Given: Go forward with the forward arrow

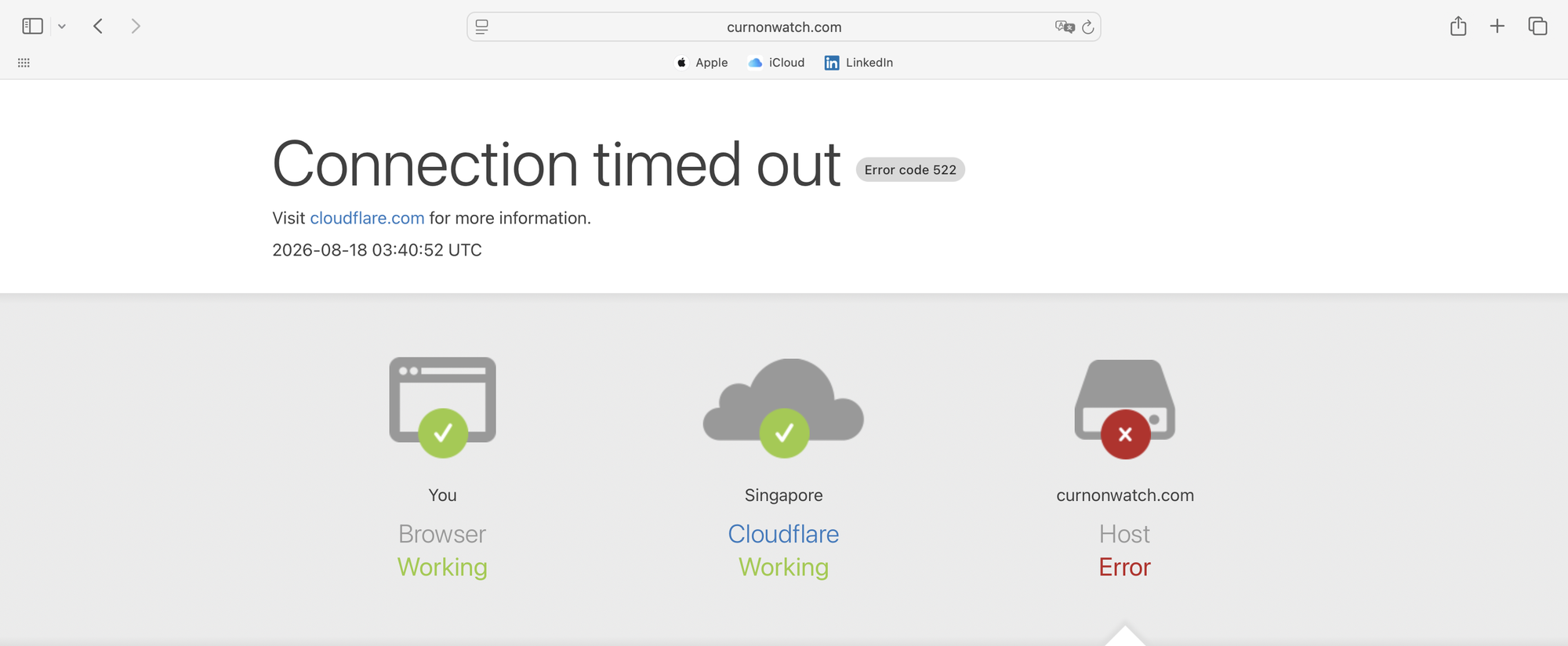Looking at the screenshot, I should 136,27.
